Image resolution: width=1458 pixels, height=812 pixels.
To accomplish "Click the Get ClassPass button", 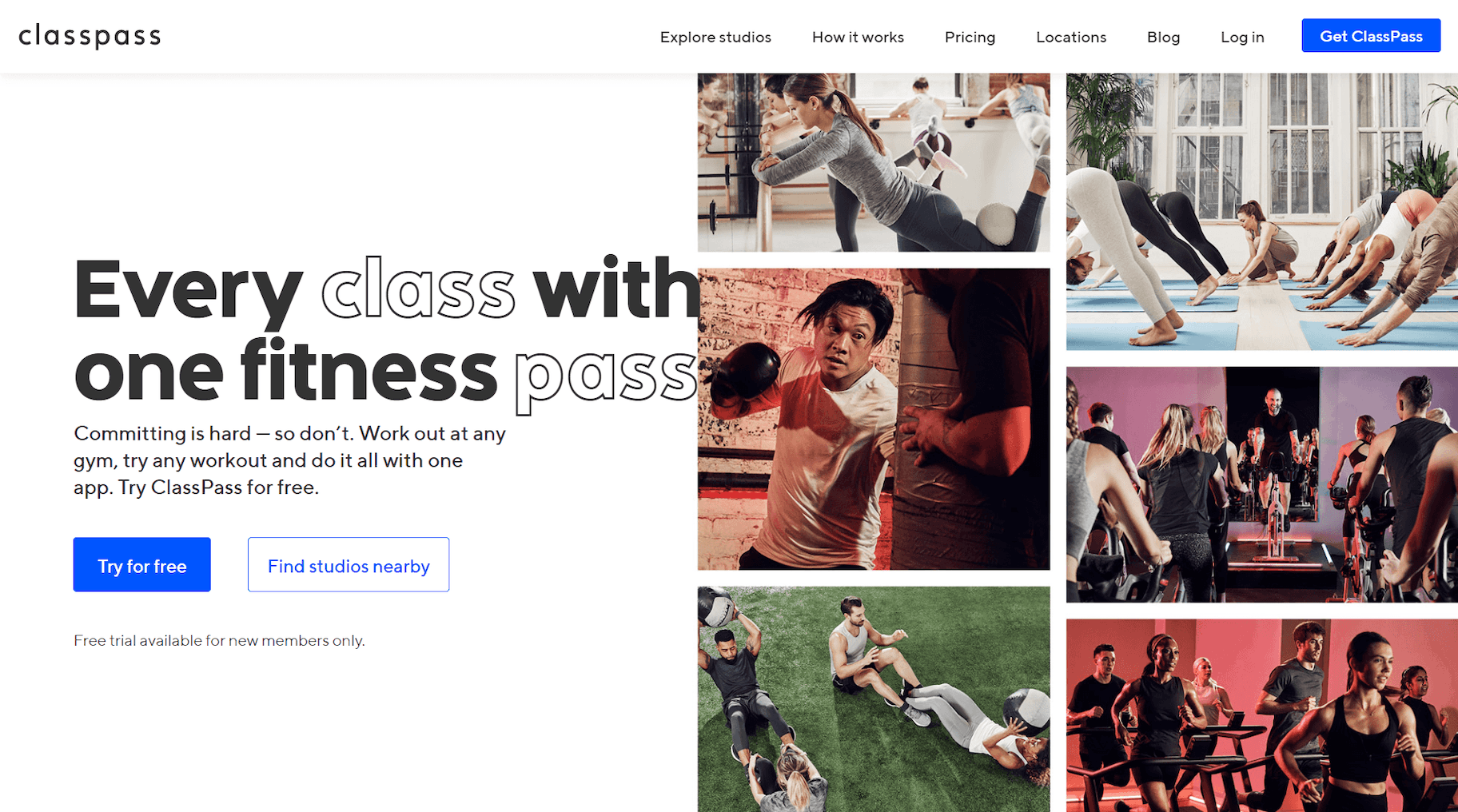I will tap(1371, 36).
